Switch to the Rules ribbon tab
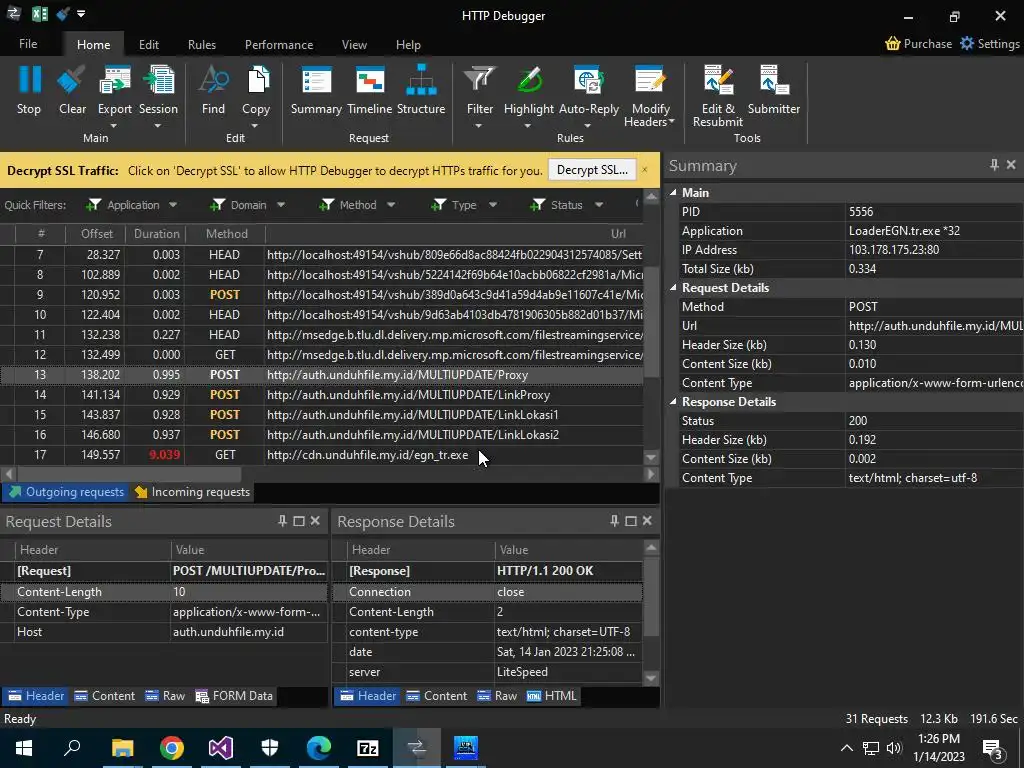 pyautogui.click(x=202, y=44)
